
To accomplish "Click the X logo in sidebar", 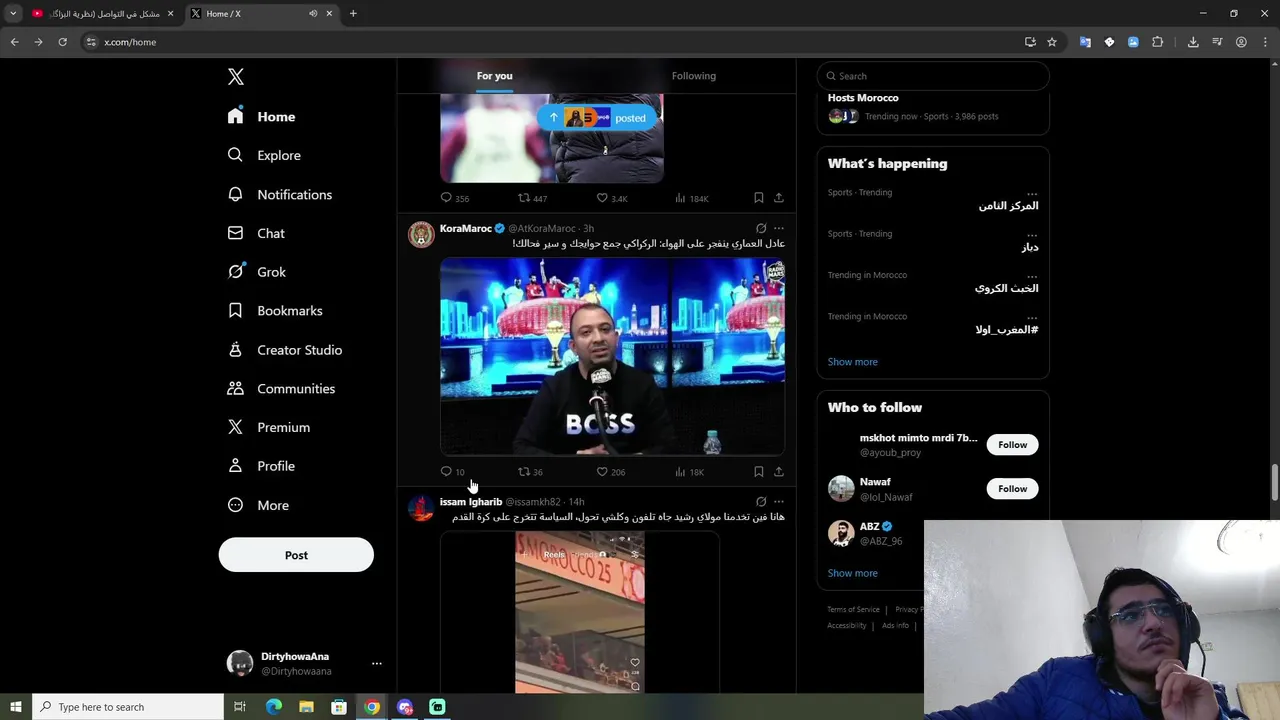I will [x=236, y=77].
